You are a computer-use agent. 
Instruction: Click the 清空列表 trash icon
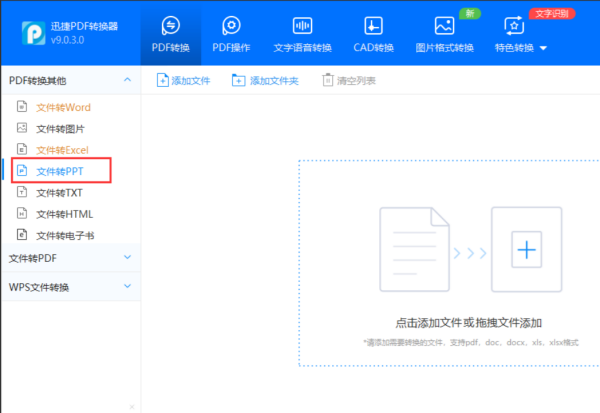pyautogui.click(x=328, y=80)
